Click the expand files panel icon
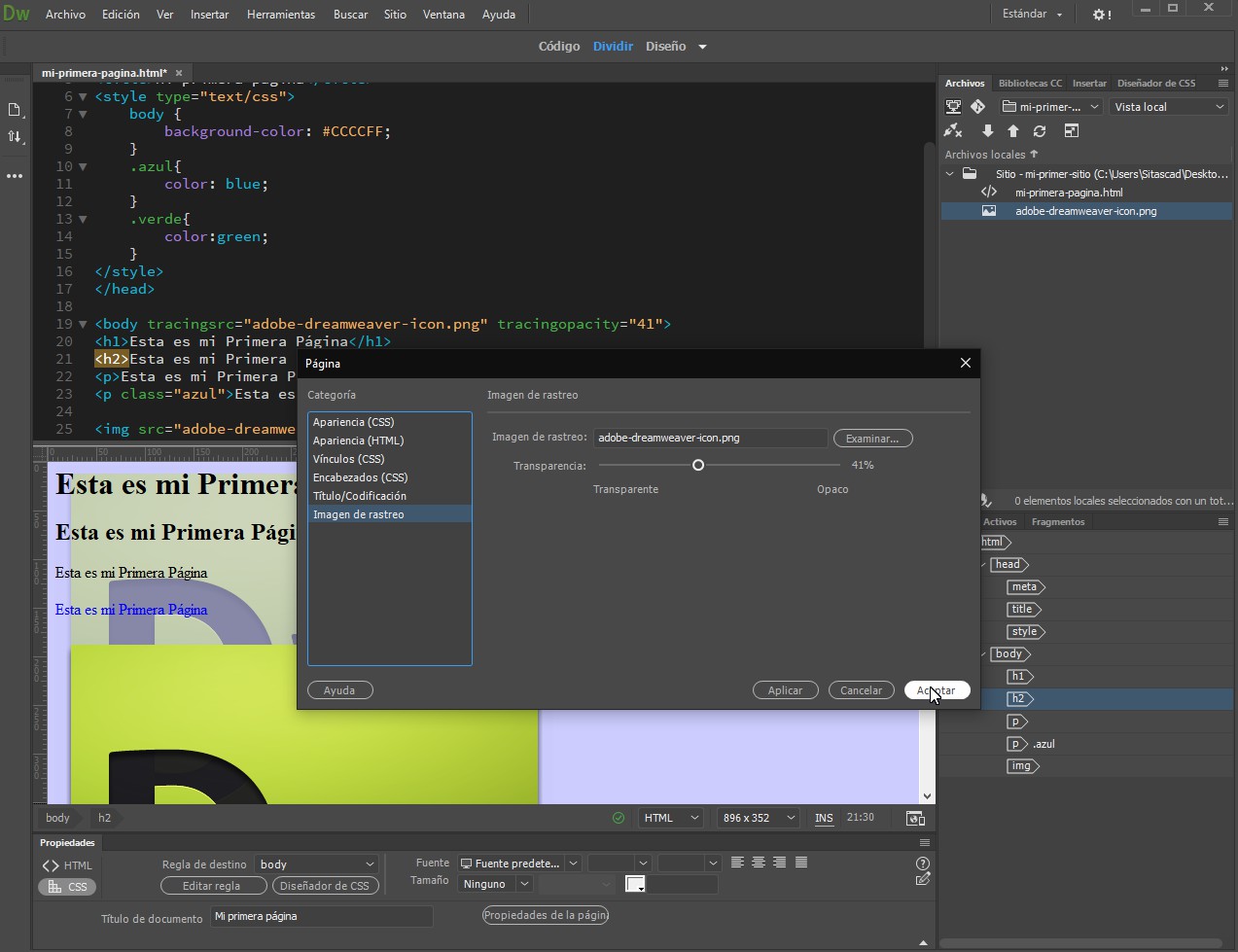The image size is (1238, 952). [1071, 131]
